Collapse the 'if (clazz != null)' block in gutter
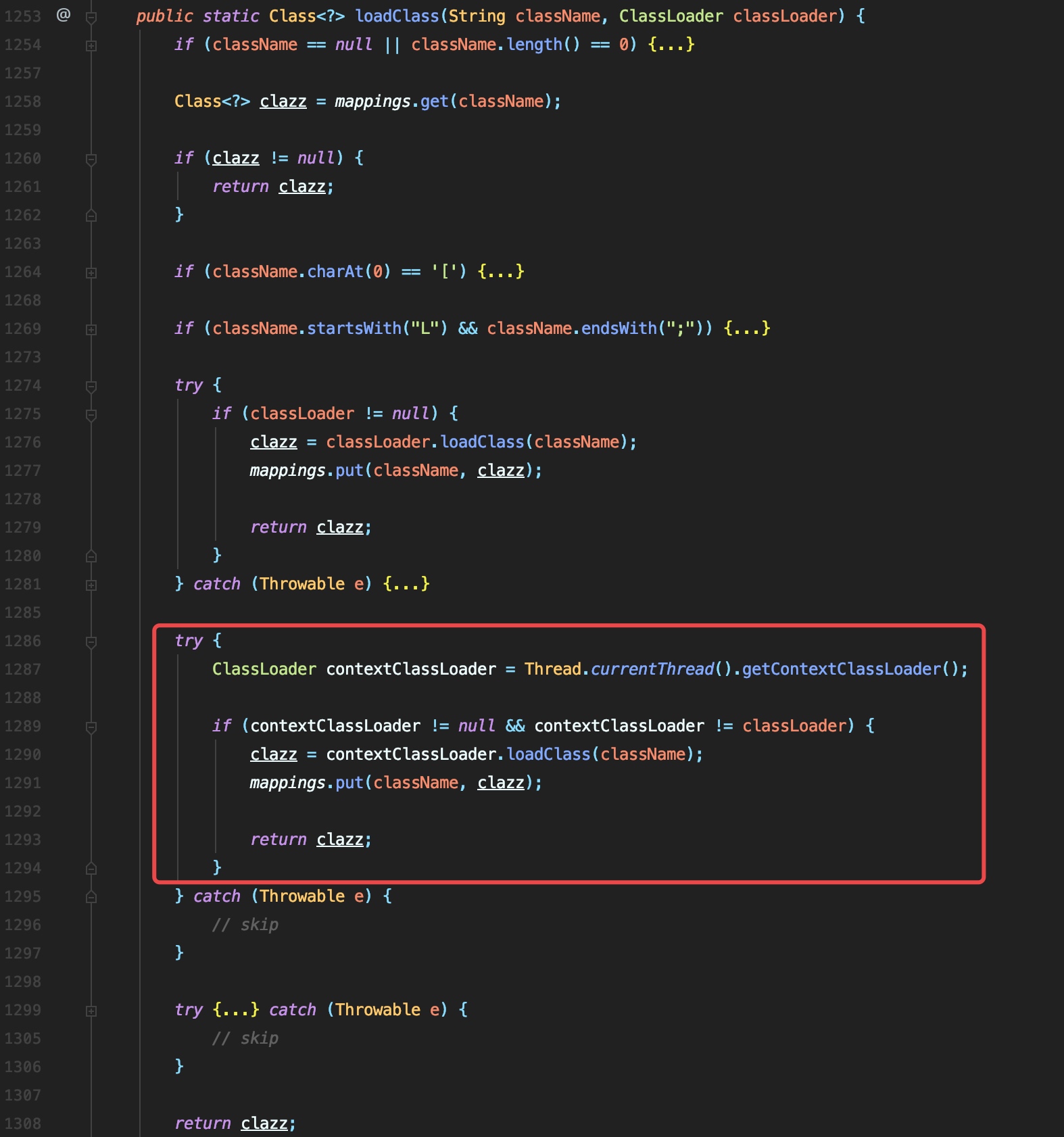This screenshot has height=1137, width=1064. [91, 160]
